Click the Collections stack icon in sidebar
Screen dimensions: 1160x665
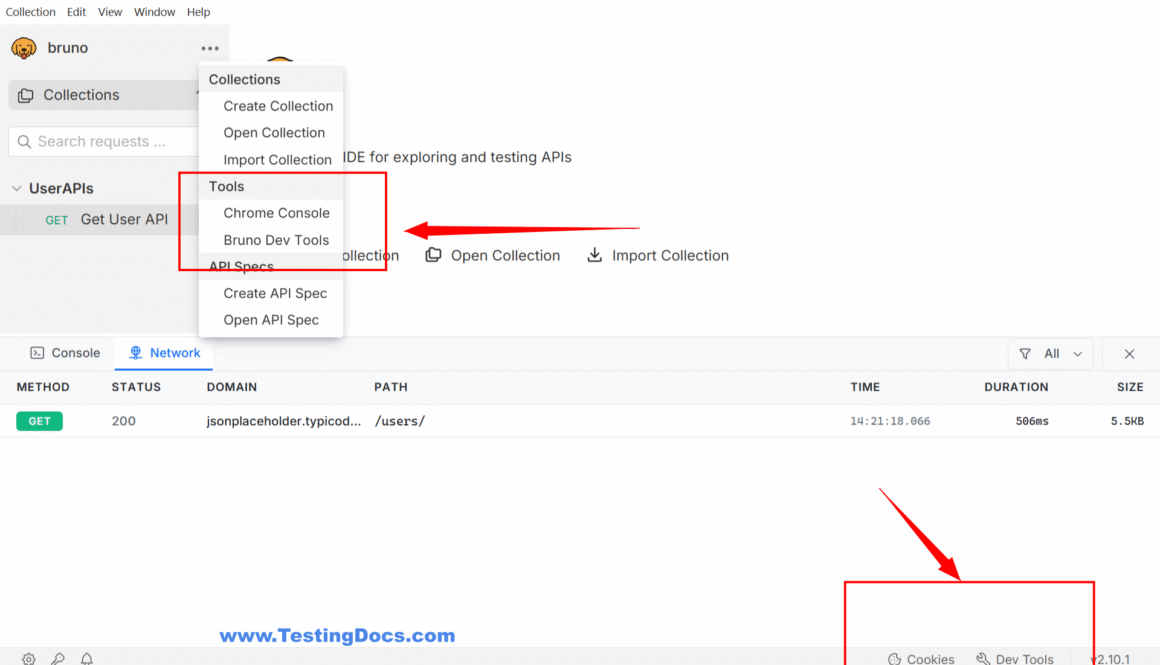(x=26, y=95)
